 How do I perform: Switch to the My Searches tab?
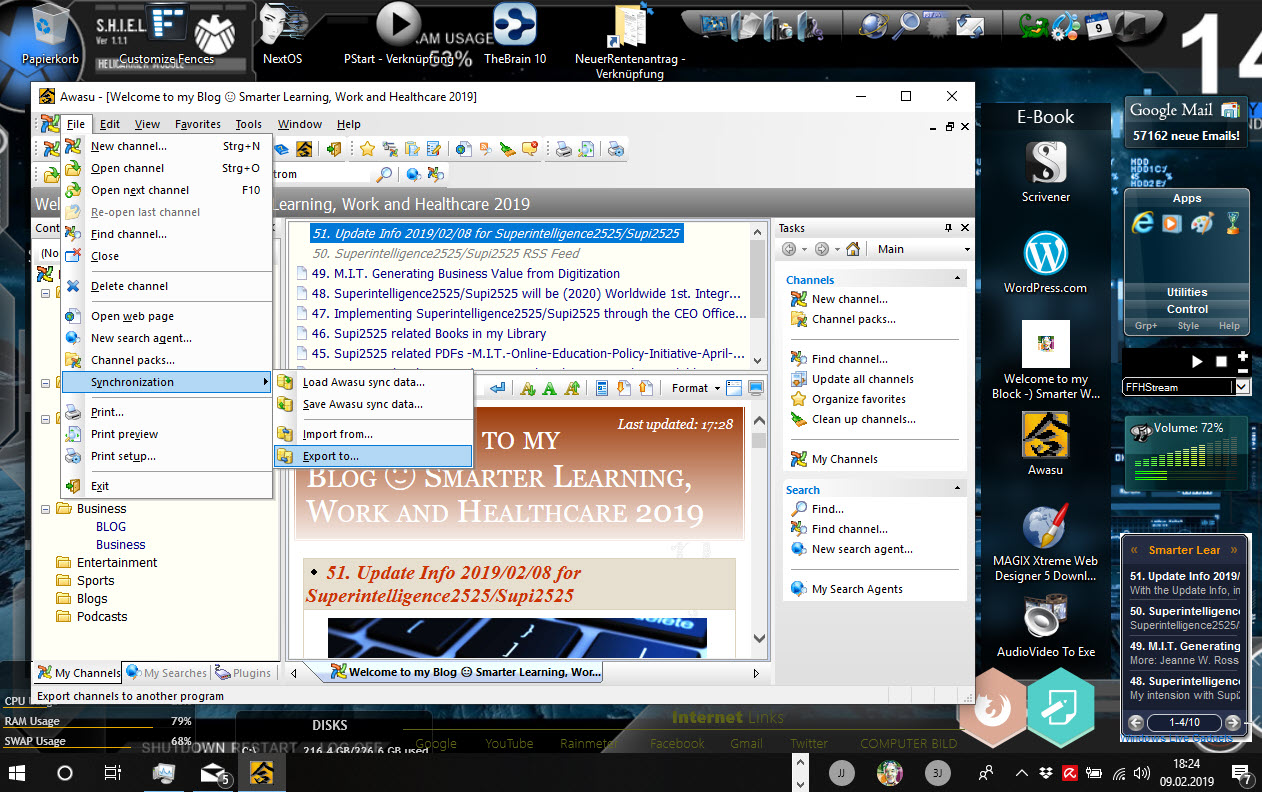[166, 673]
